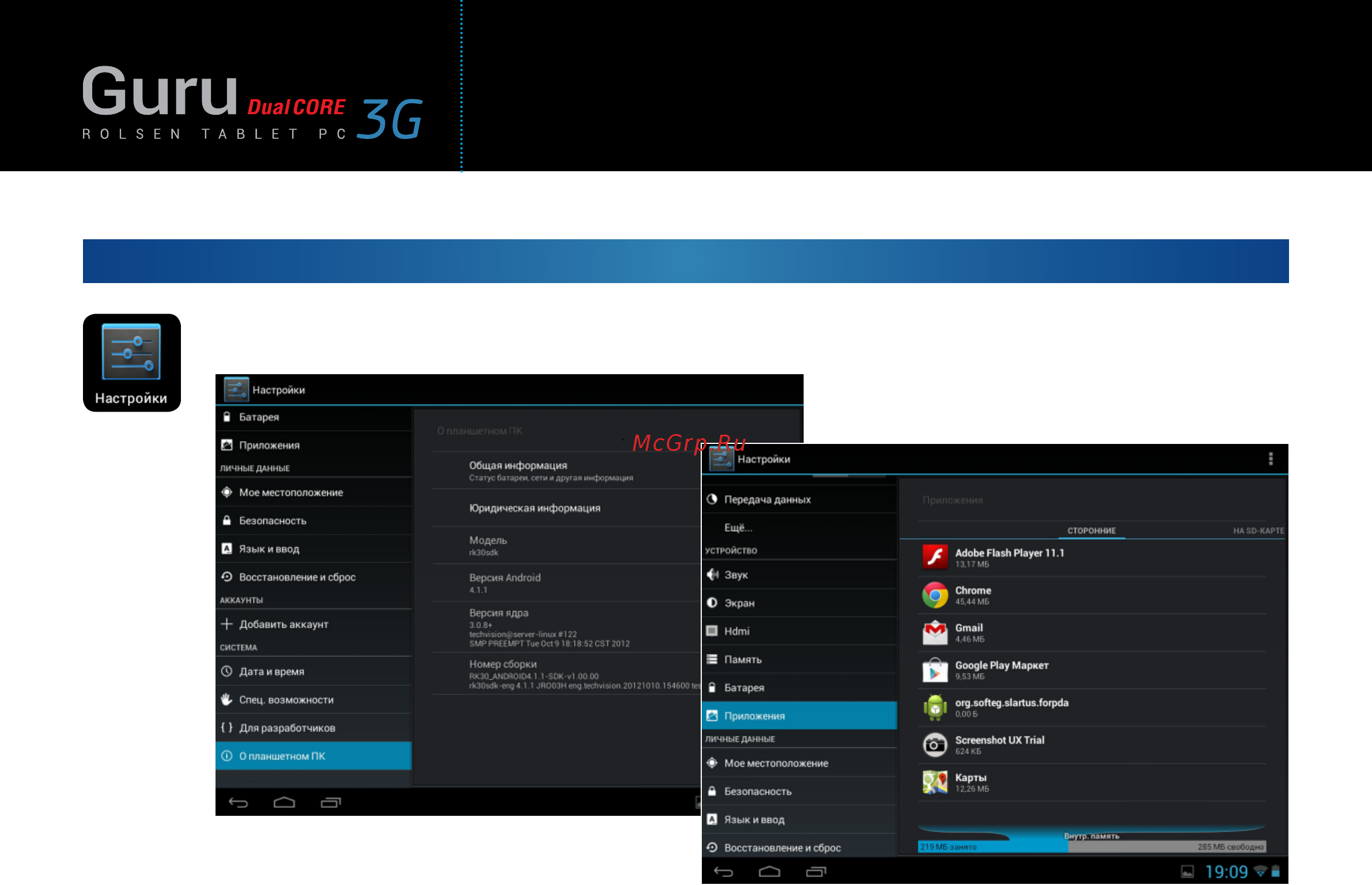Image resolution: width=1372 pixels, height=885 pixels.
Task: Tap the 19:09 clock in status bar
Action: 1226,871
